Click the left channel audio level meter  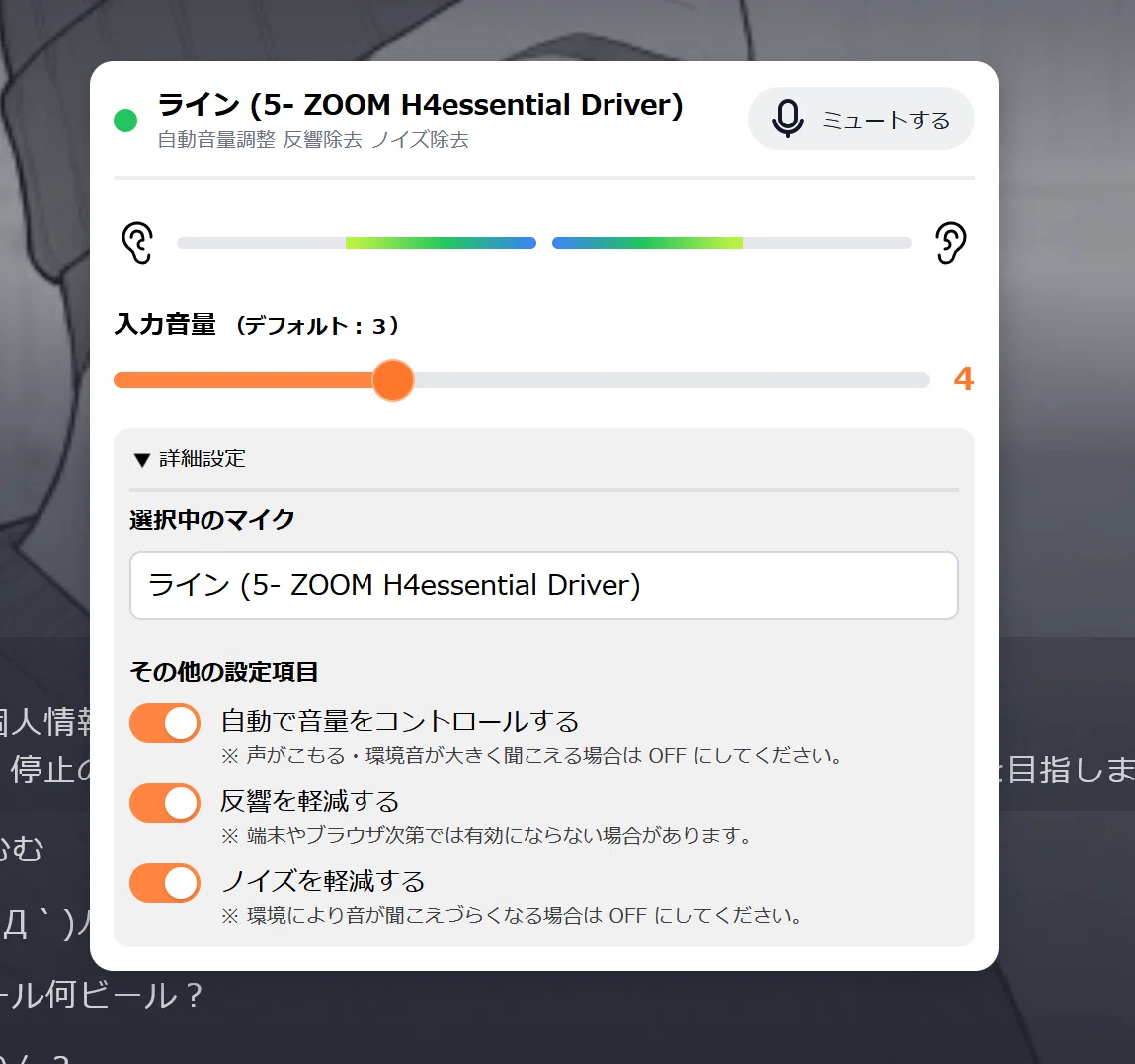[x=357, y=243]
